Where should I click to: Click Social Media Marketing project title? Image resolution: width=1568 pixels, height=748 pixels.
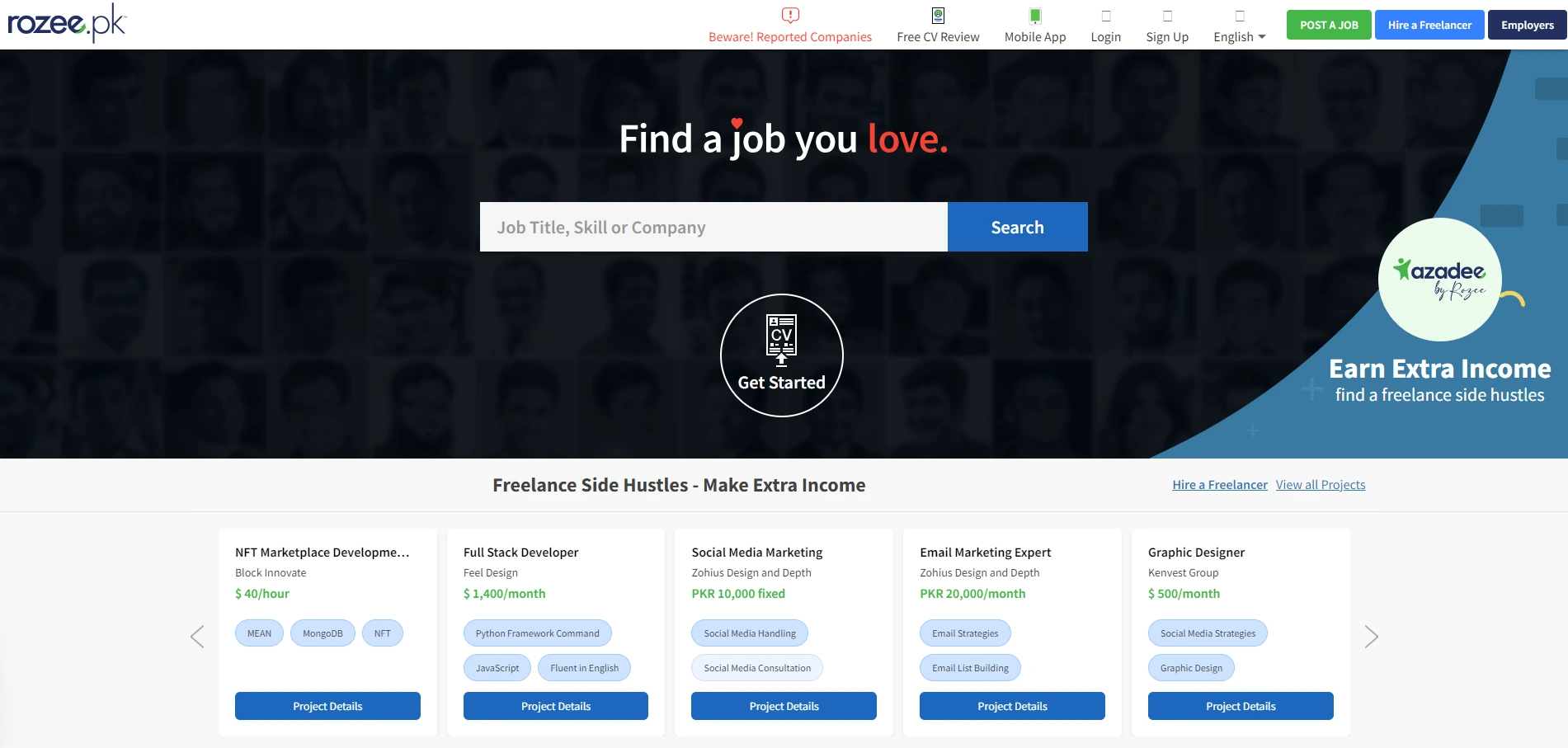click(757, 553)
